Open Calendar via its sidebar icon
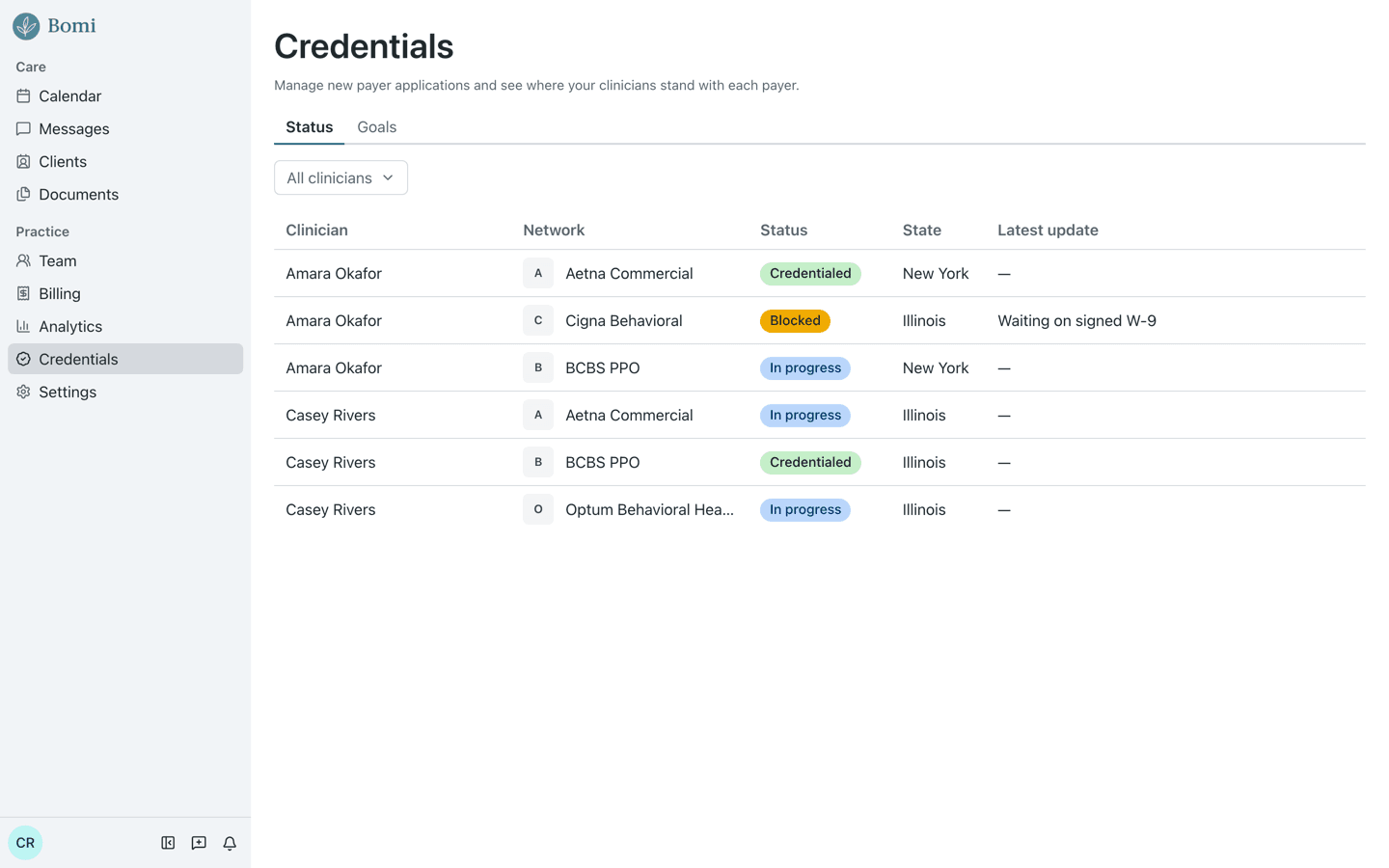The image size is (1389, 868). 23,96
